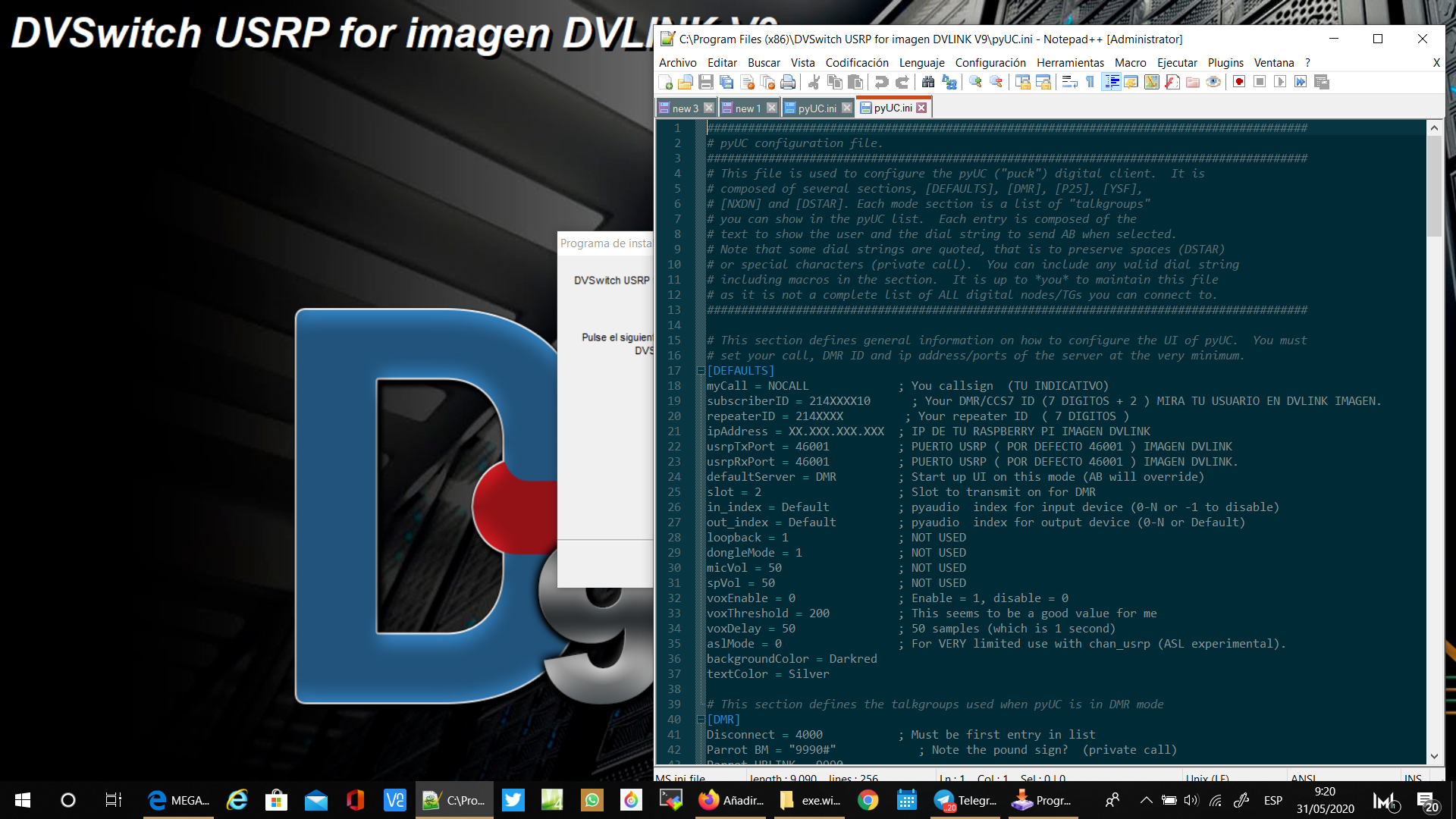The width and height of the screenshot is (1456, 819).
Task: Collapse the DEFAULTS section fold marker
Action: [x=699, y=371]
